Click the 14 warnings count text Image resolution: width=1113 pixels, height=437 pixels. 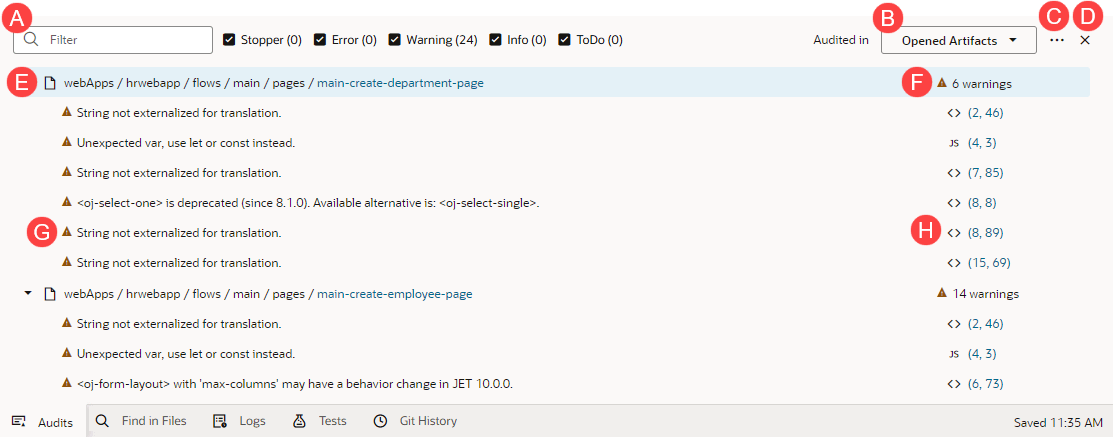985,293
